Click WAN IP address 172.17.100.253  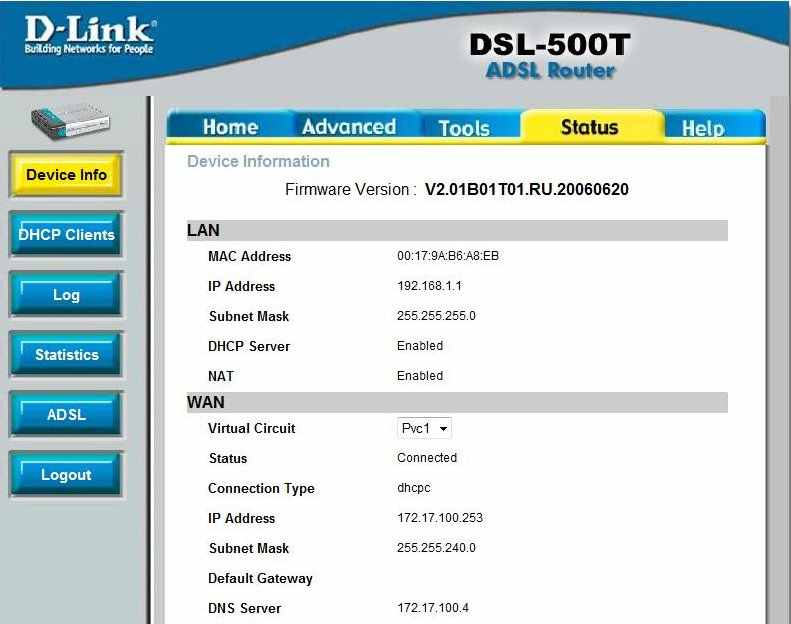point(440,518)
